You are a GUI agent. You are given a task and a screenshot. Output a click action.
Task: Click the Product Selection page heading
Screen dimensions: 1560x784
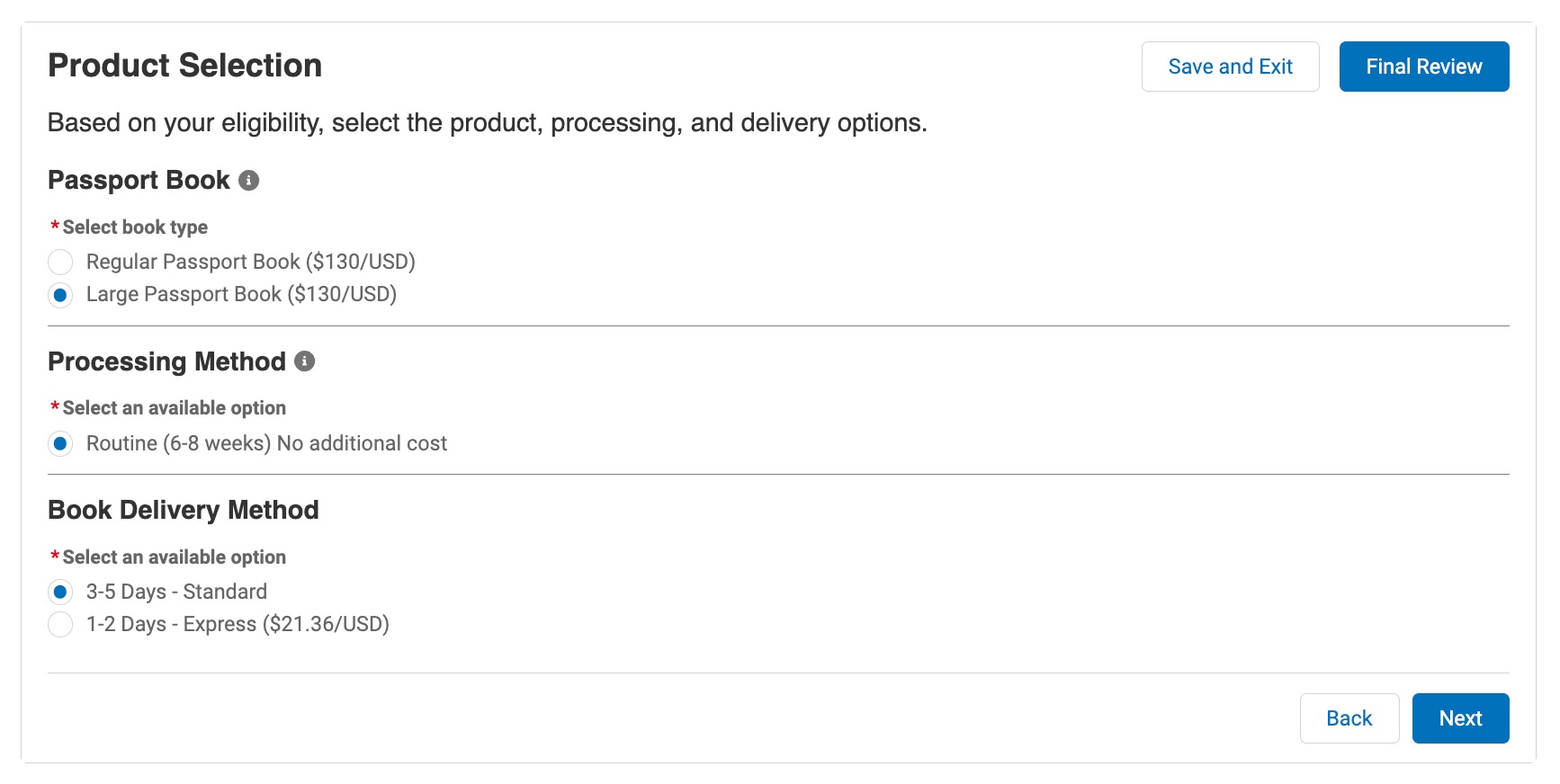[x=184, y=66]
